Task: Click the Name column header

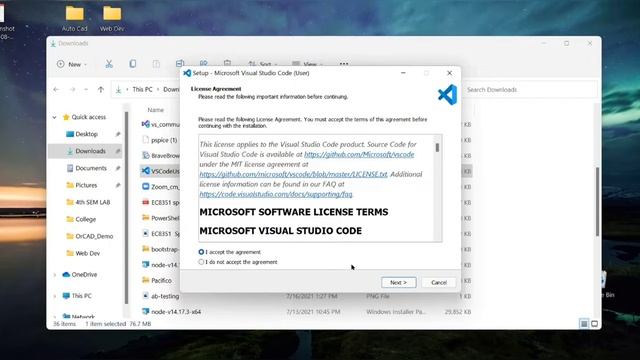Action: (x=156, y=110)
